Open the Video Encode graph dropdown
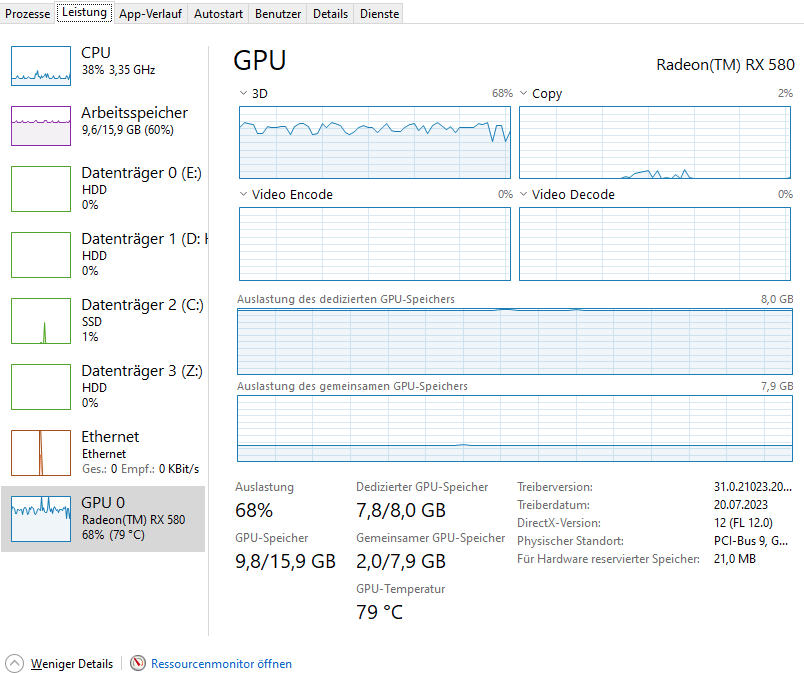This screenshot has height=673, width=804. click(x=243, y=195)
